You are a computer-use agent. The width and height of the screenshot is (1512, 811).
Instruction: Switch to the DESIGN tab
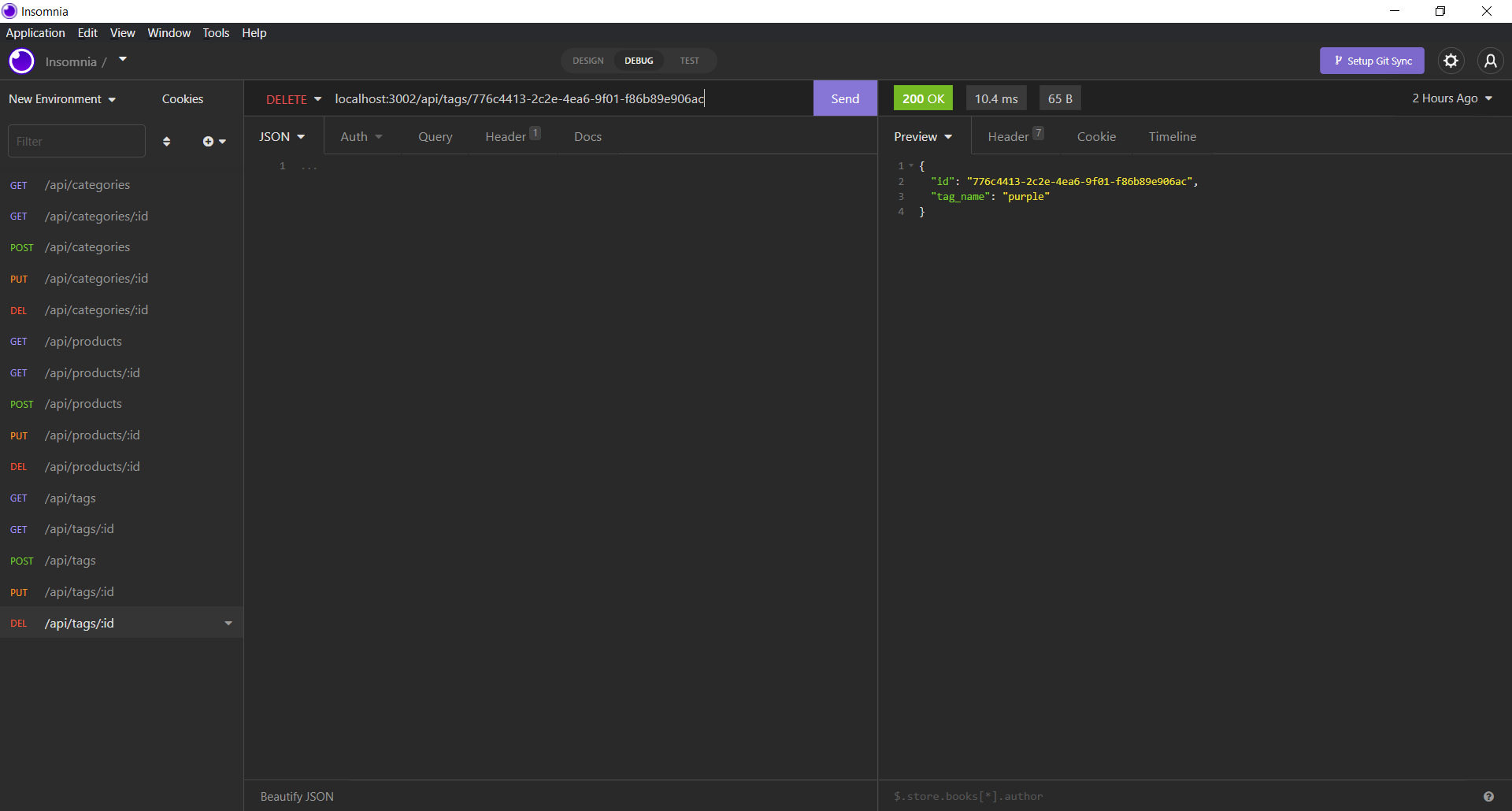[587, 61]
